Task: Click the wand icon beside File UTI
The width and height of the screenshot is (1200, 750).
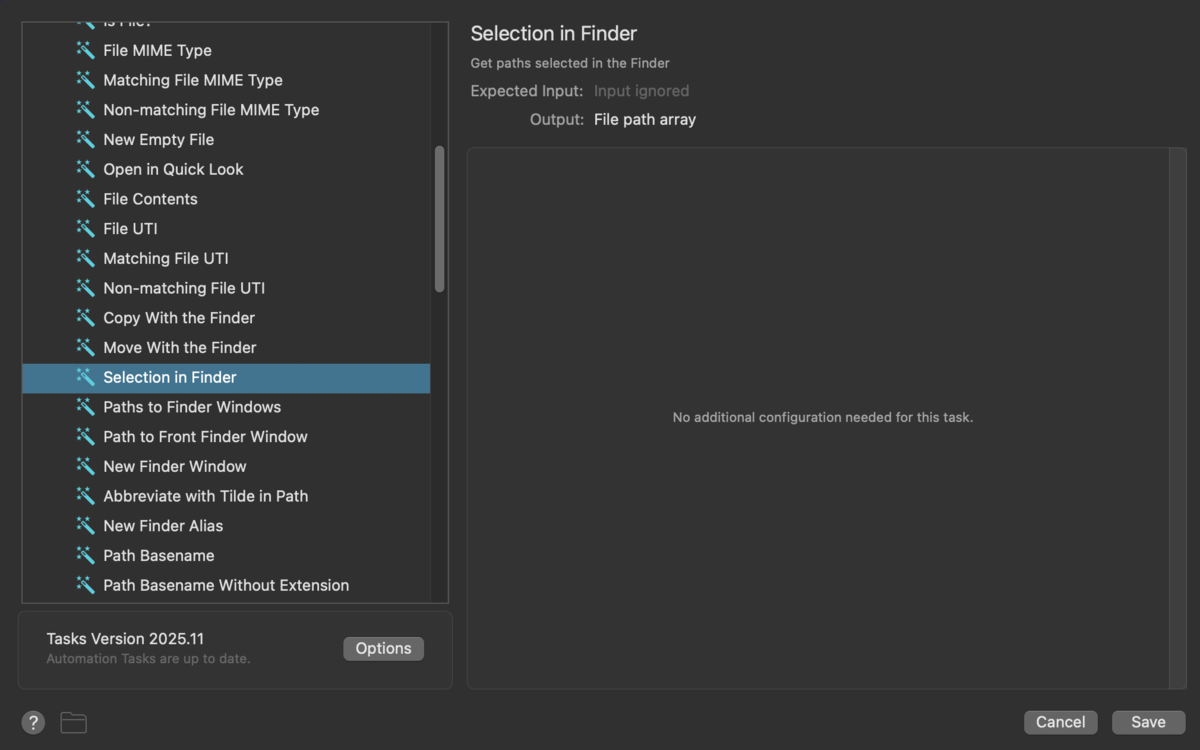Action: point(86,229)
